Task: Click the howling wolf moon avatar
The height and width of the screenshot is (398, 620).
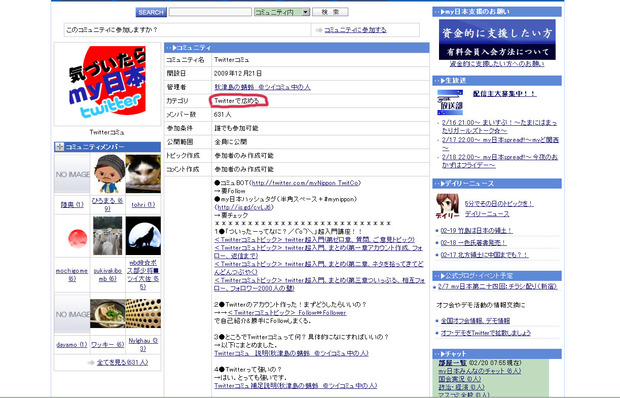Action: tap(143, 236)
